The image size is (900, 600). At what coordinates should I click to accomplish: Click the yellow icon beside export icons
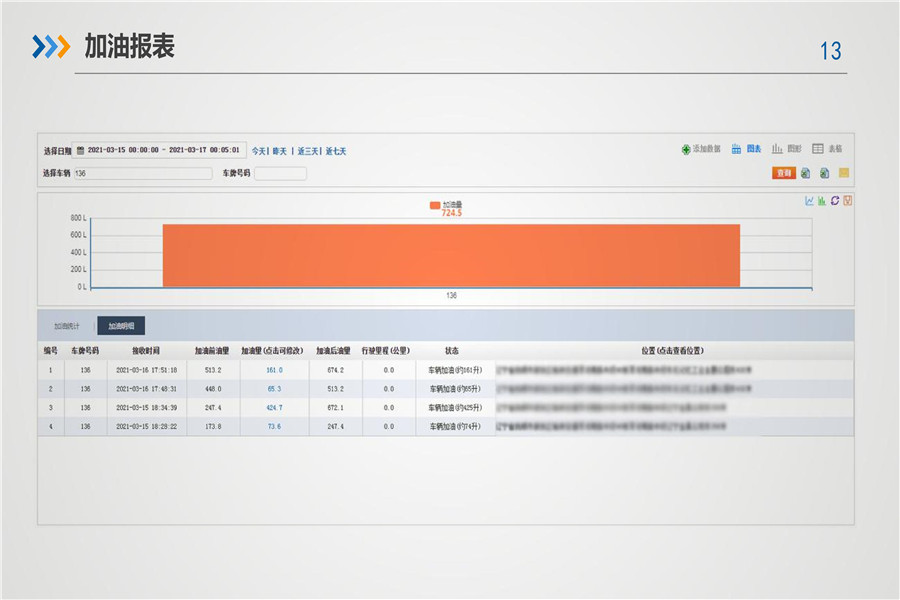(x=844, y=173)
